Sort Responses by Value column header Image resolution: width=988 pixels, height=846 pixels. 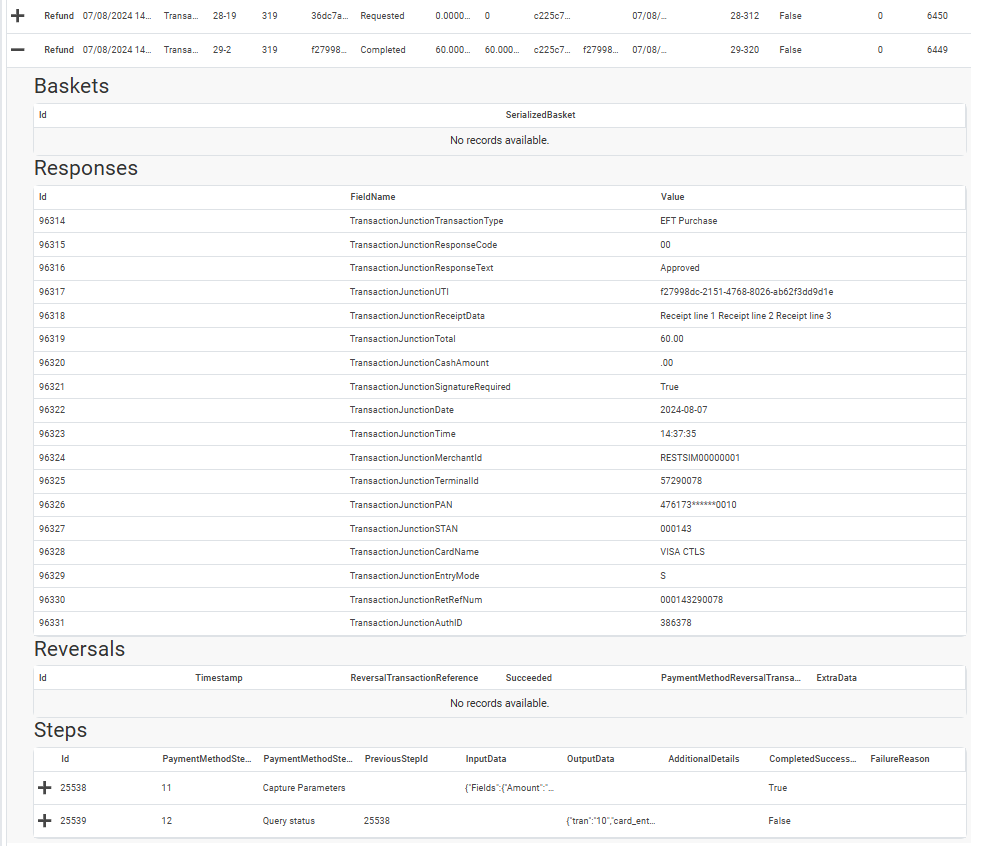(672, 197)
